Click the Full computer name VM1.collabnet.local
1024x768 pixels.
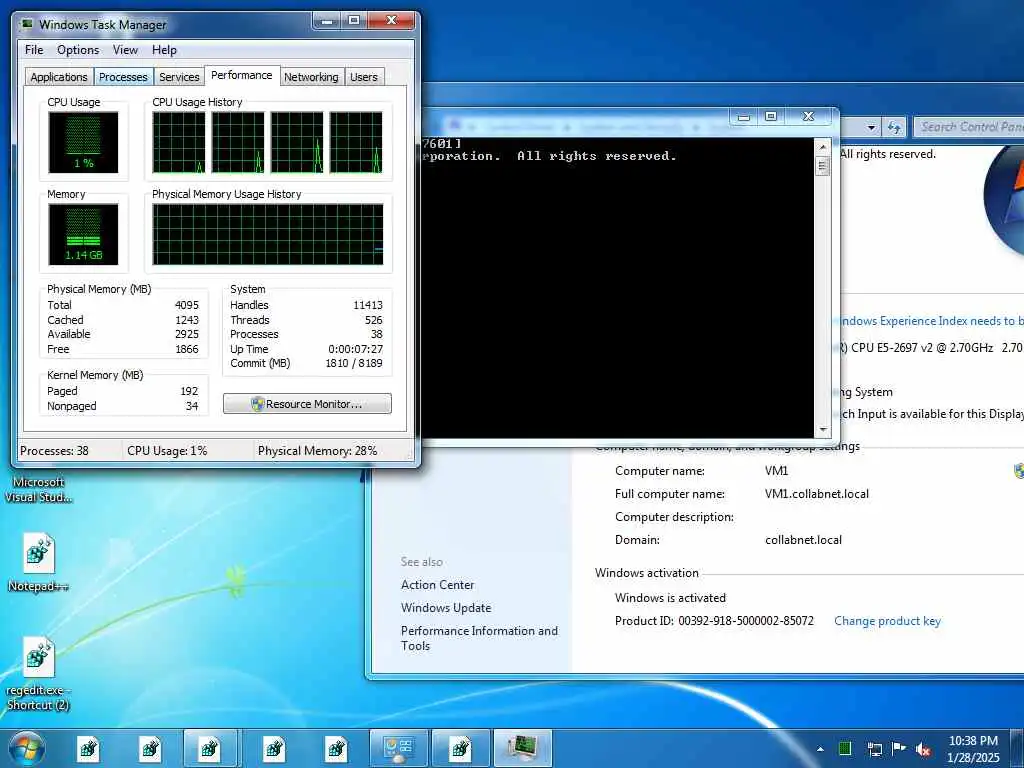[817, 494]
